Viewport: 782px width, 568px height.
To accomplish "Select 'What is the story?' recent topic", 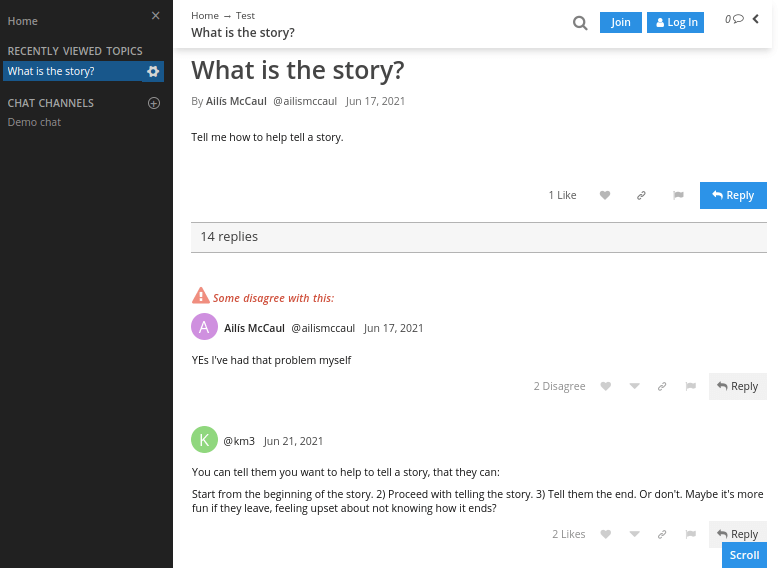I will pos(73,71).
